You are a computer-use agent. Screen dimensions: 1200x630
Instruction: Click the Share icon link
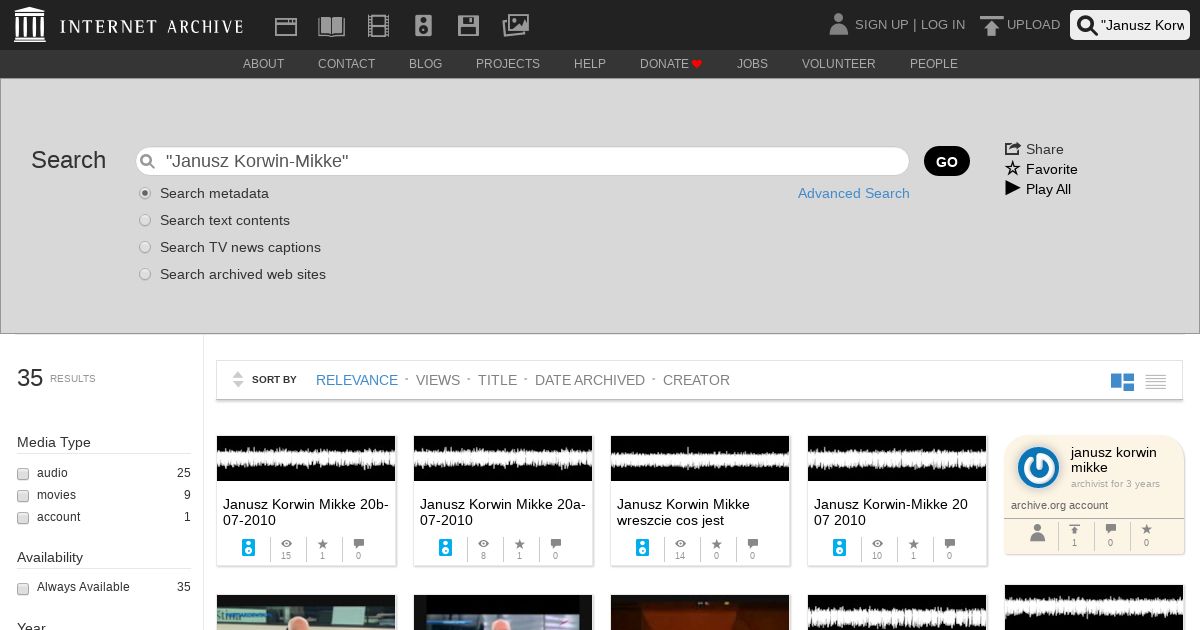pos(1012,149)
